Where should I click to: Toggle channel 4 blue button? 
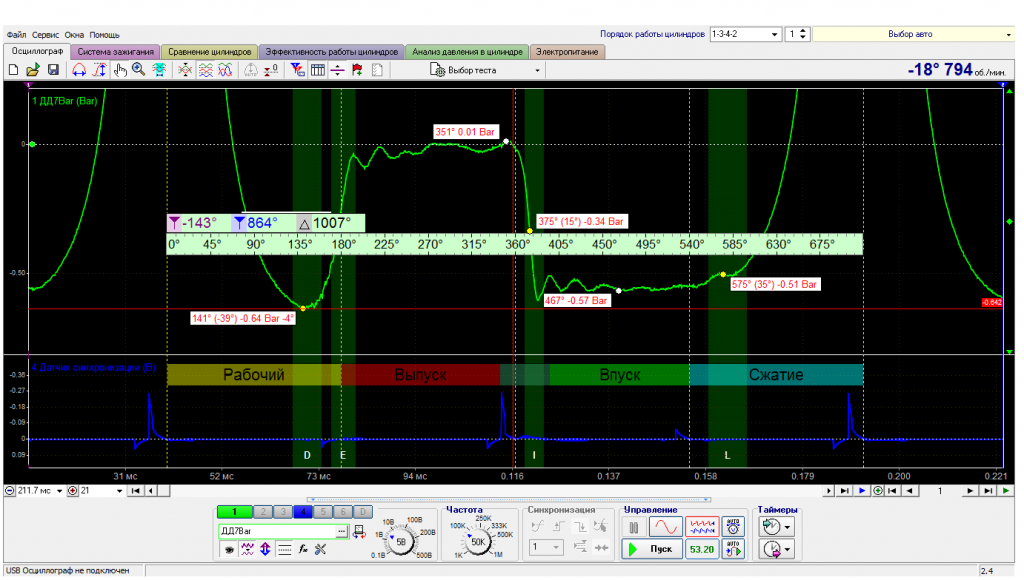click(303, 513)
